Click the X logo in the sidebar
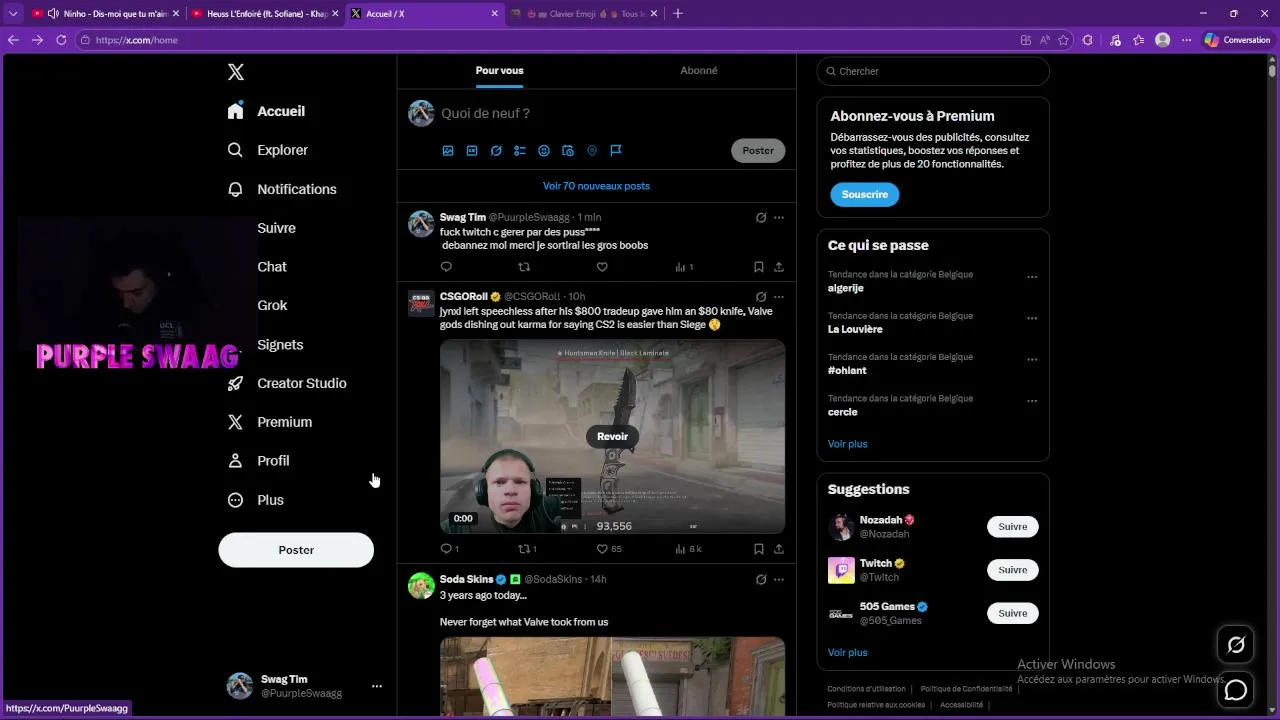This screenshot has width=1280, height=720. click(236, 72)
